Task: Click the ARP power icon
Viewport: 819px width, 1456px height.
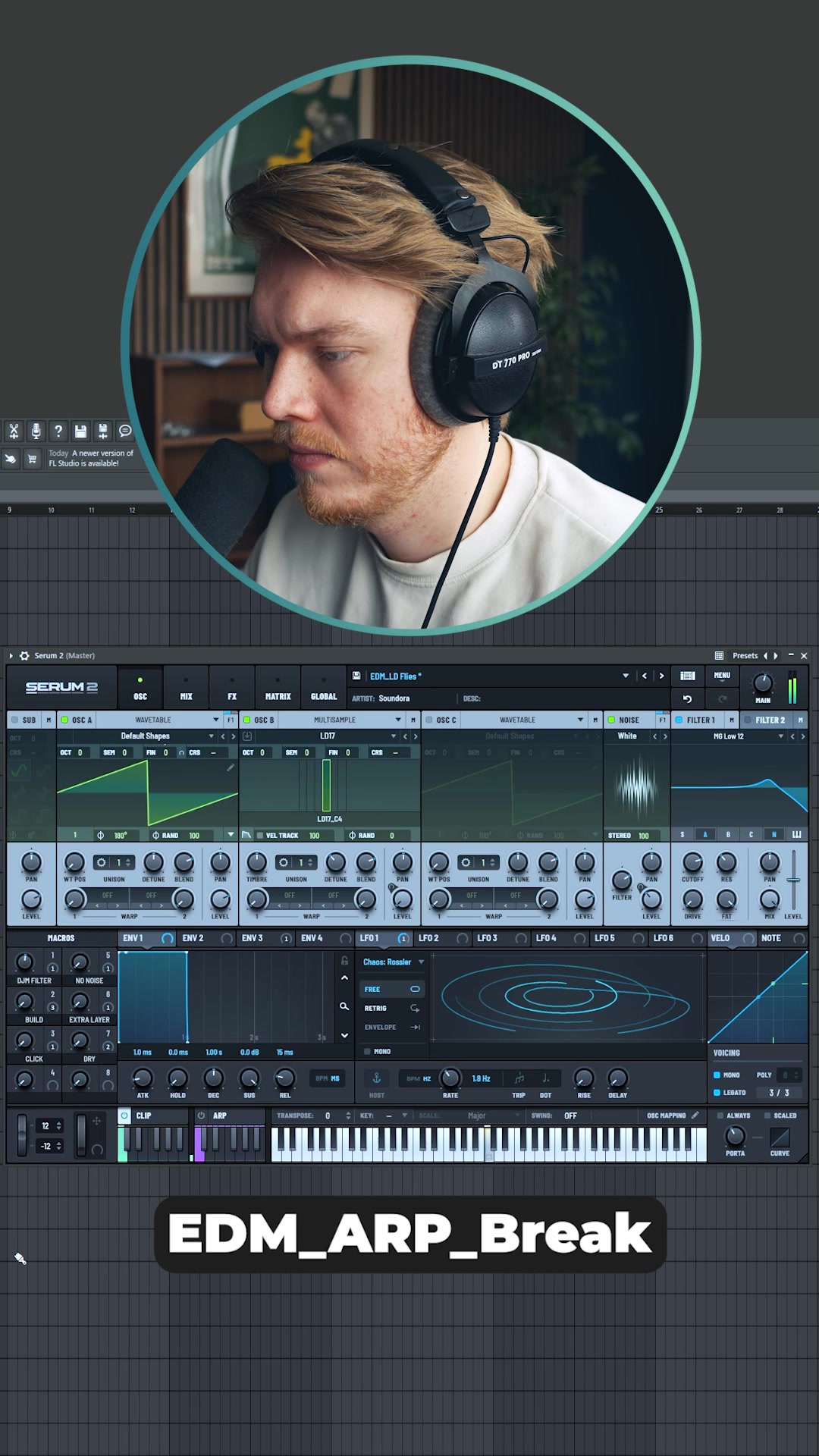Action: (x=201, y=1116)
